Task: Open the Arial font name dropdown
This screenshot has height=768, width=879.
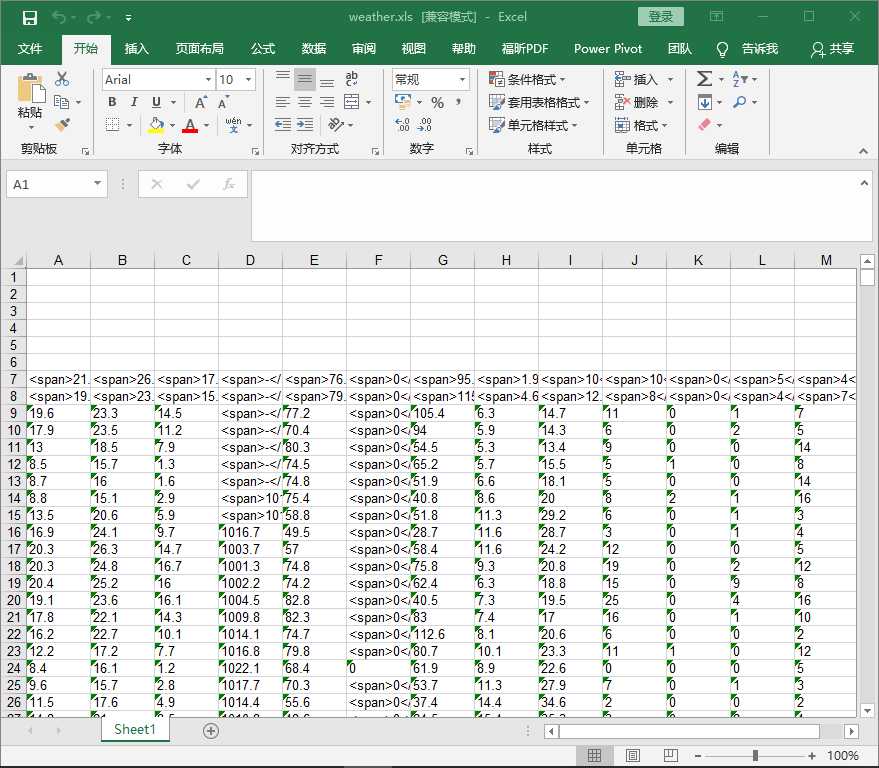Action: pyautogui.click(x=208, y=80)
